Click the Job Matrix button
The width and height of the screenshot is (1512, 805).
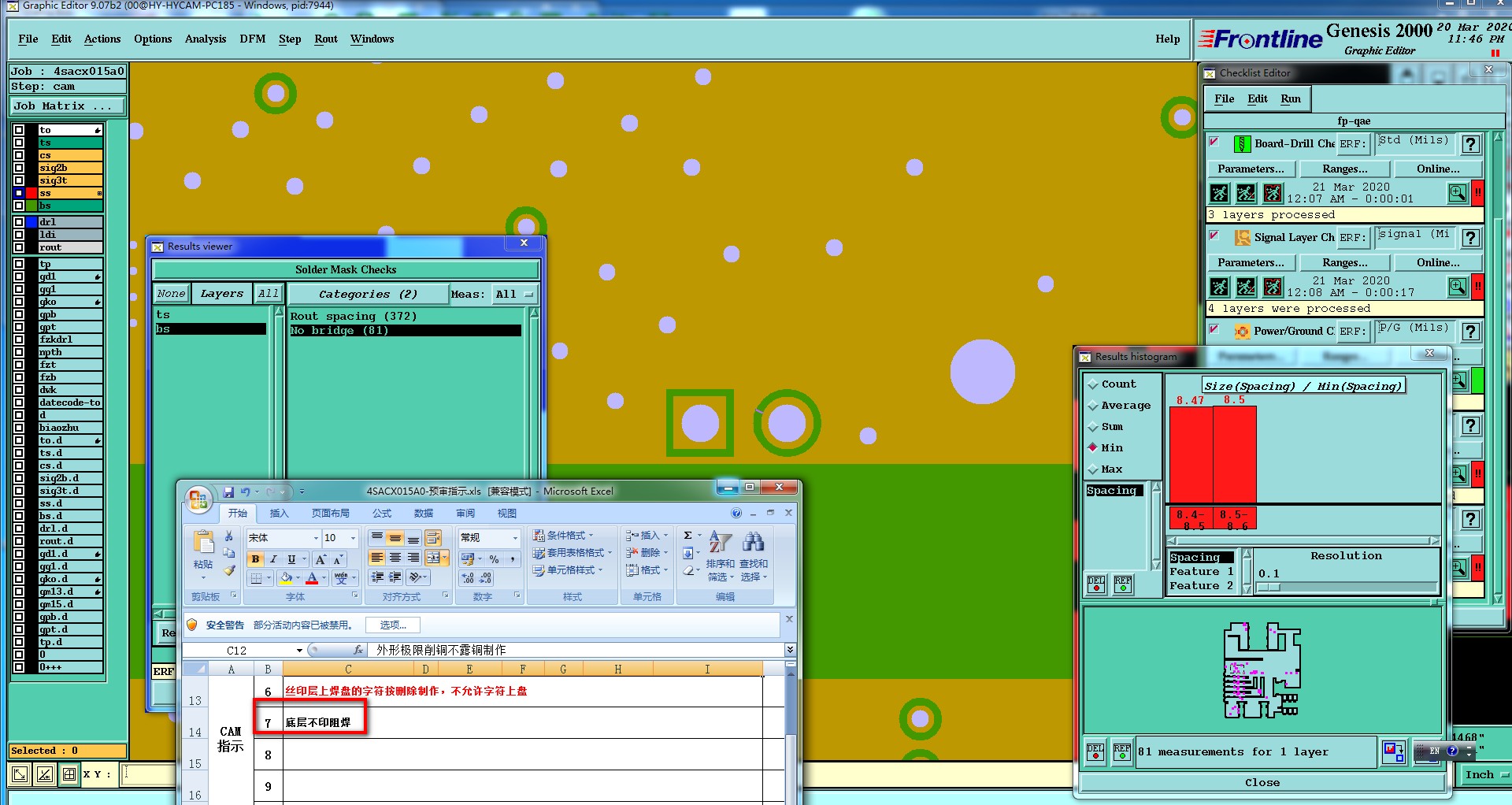67,106
